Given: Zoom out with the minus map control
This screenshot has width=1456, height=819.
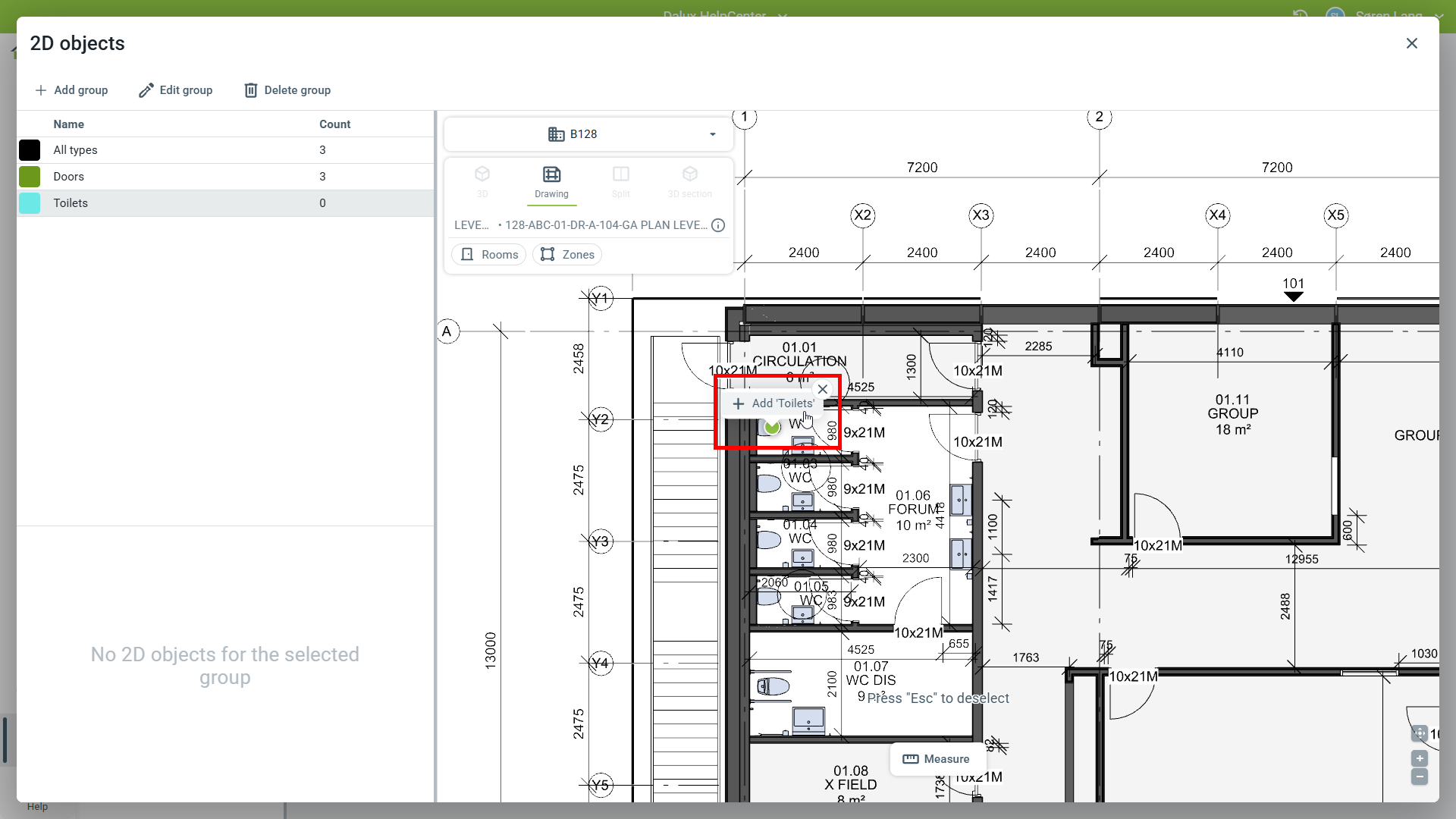Looking at the screenshot, I should (1420, 777).
